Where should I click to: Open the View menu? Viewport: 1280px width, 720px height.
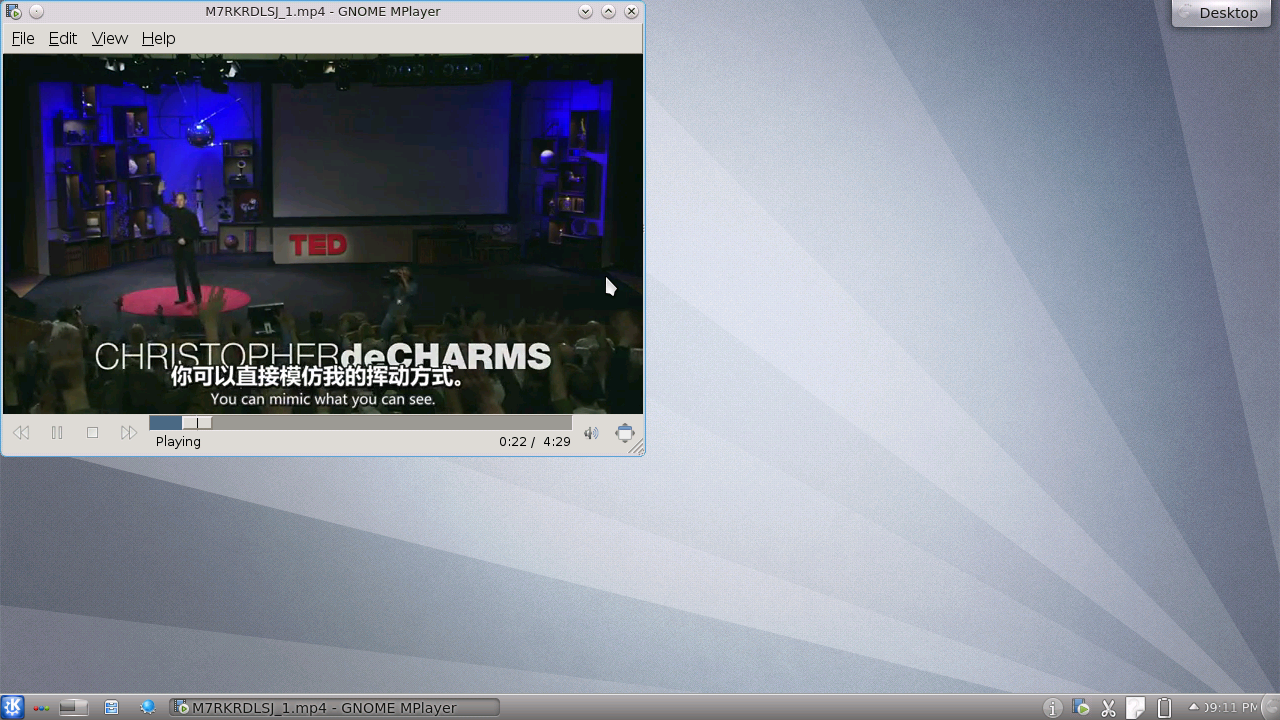tap(110, 38)
